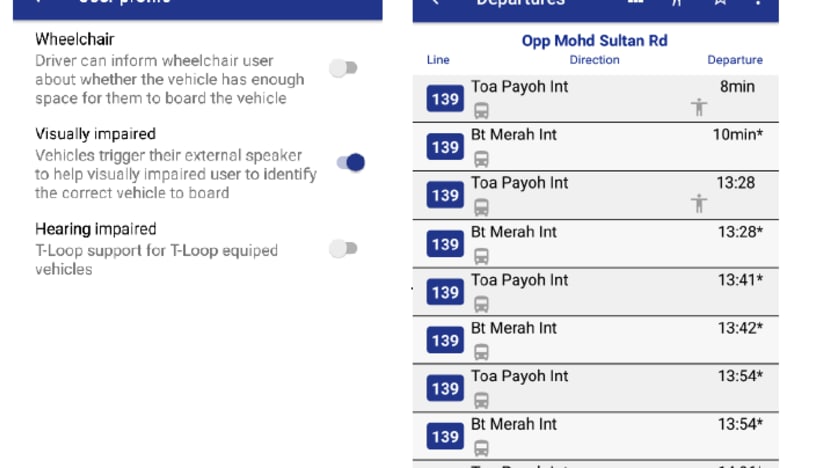Enable the Wheelchair toggle switch
The height and width of the screenshot is (468, 830).
tap(344, 68)
